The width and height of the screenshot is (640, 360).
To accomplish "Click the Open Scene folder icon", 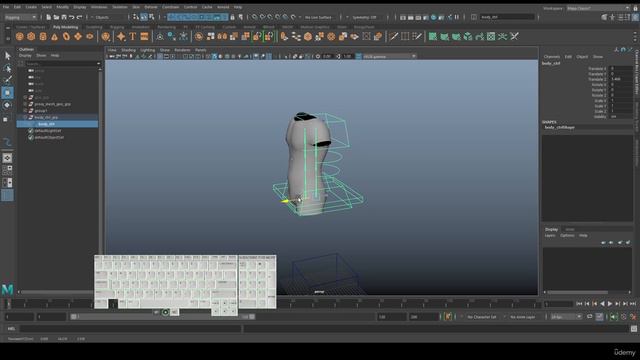I will point(56,17).
